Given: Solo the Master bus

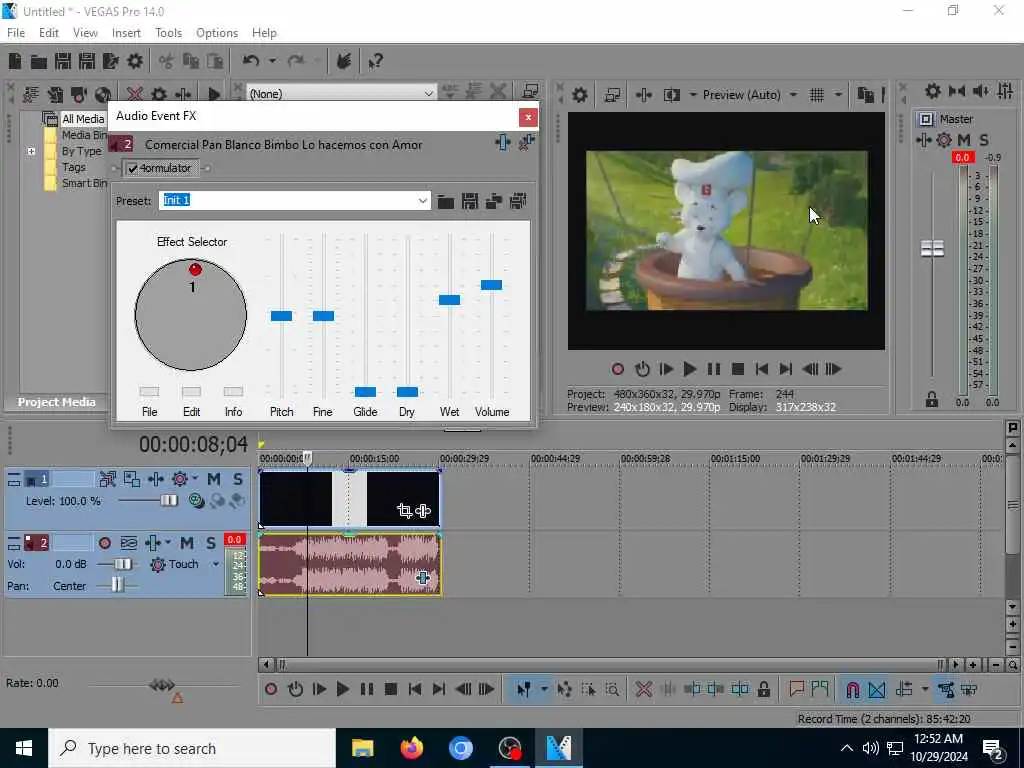Looking at the screenshot, I should [x=984, y=140].
